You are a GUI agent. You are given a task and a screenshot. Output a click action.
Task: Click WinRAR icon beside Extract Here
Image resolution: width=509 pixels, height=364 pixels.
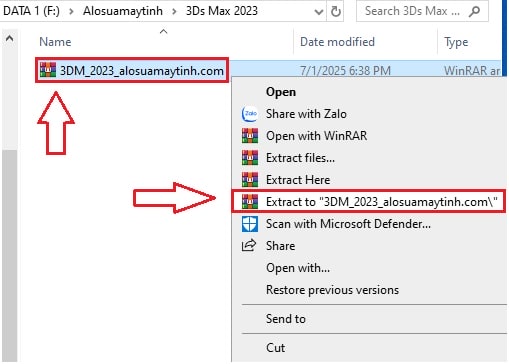(x=250, y=180)
